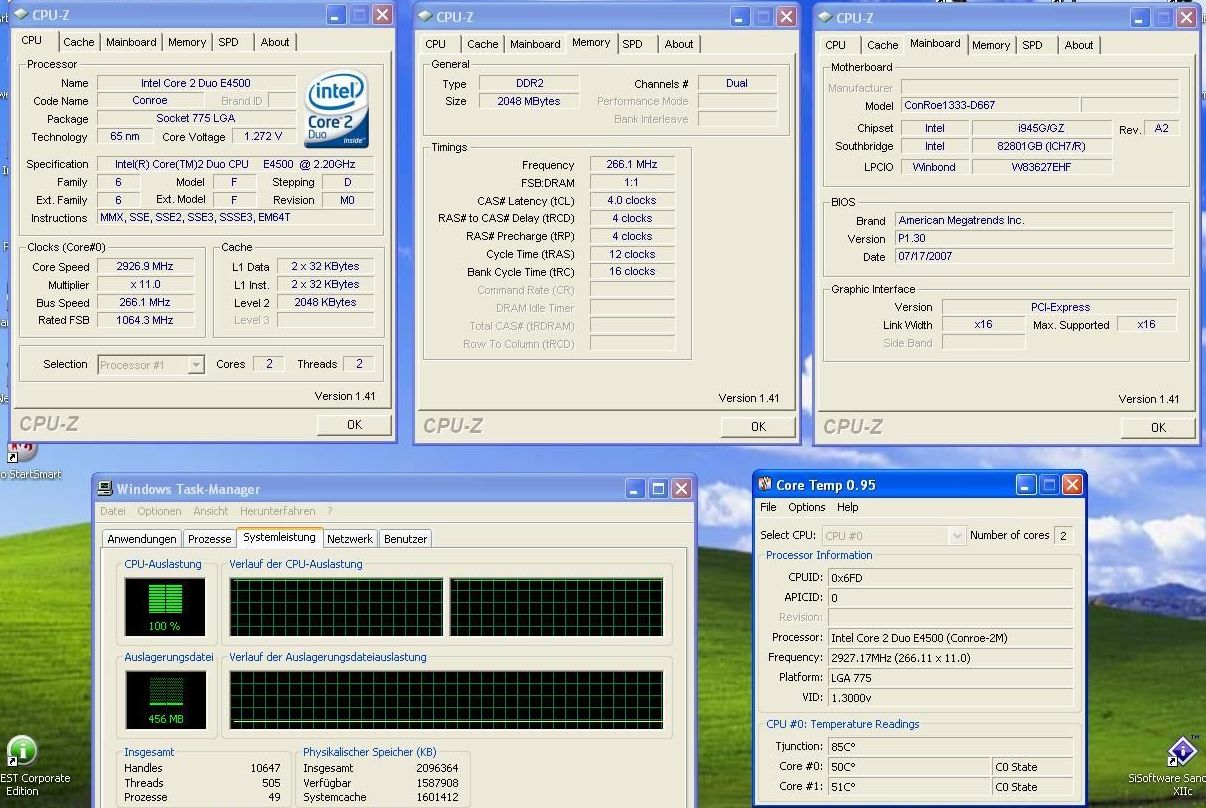Open Options menu in Core Temp
The height and width of the screenshot is (808, 1206).
[807, 507]
